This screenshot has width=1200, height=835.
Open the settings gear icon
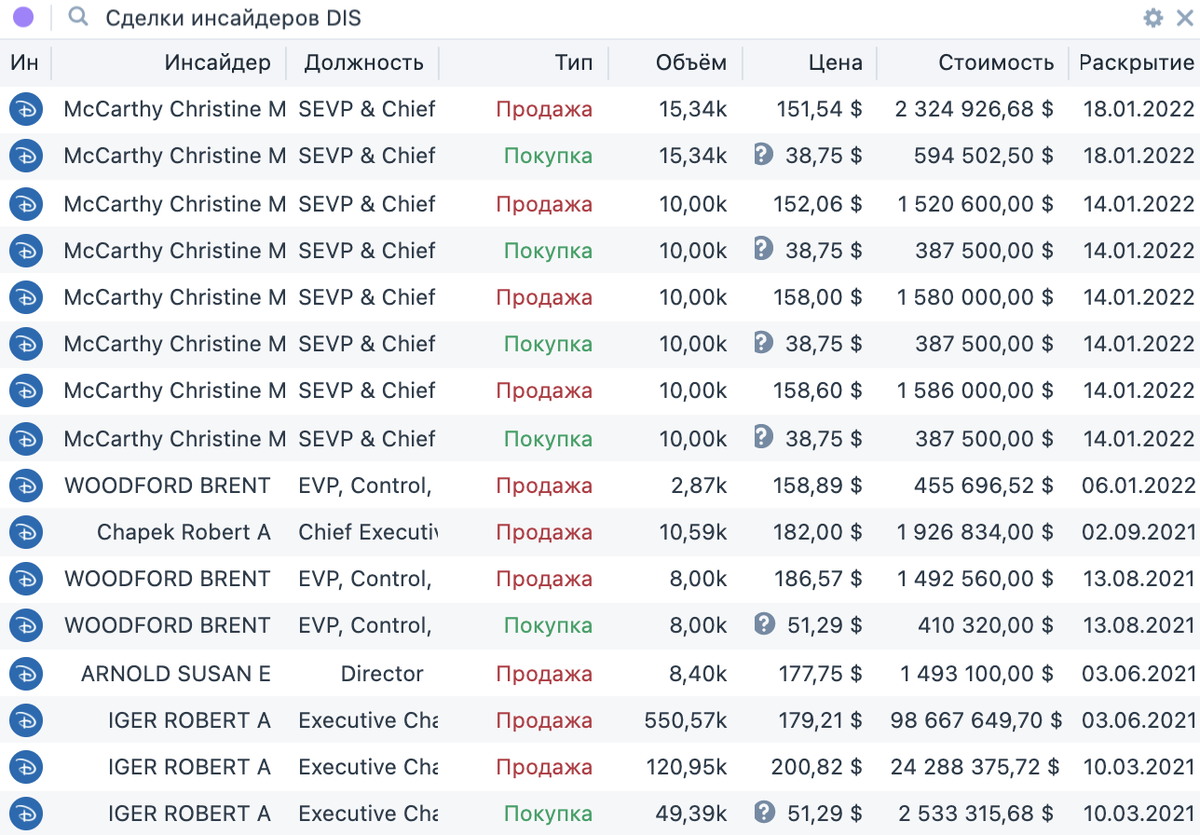[x=1153, y=18]
